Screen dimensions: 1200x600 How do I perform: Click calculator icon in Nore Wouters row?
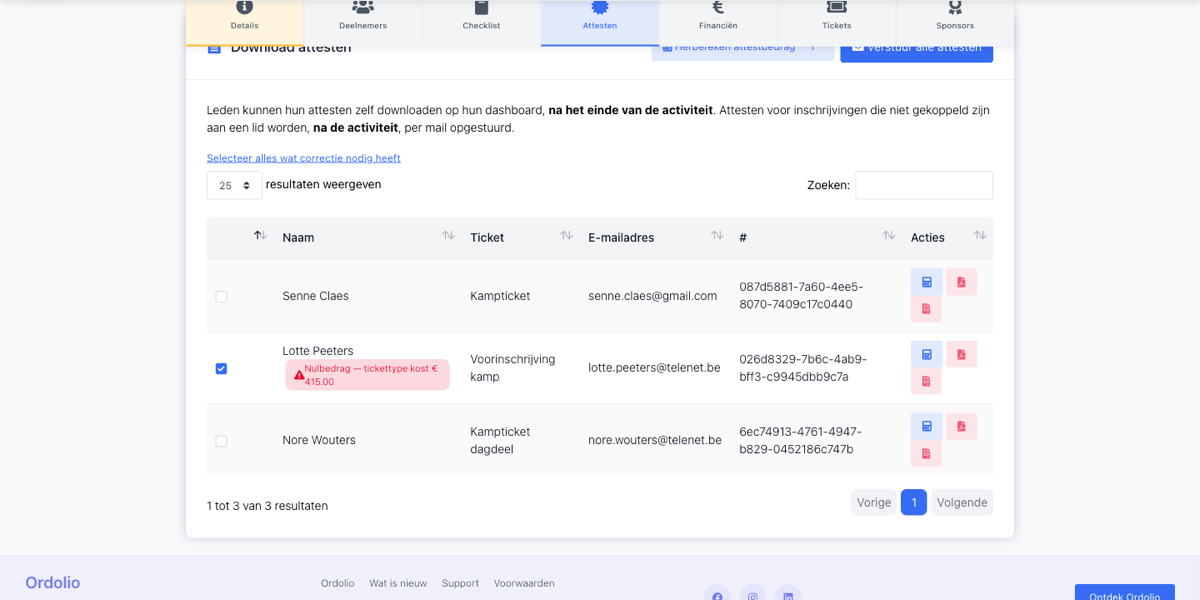926,426
